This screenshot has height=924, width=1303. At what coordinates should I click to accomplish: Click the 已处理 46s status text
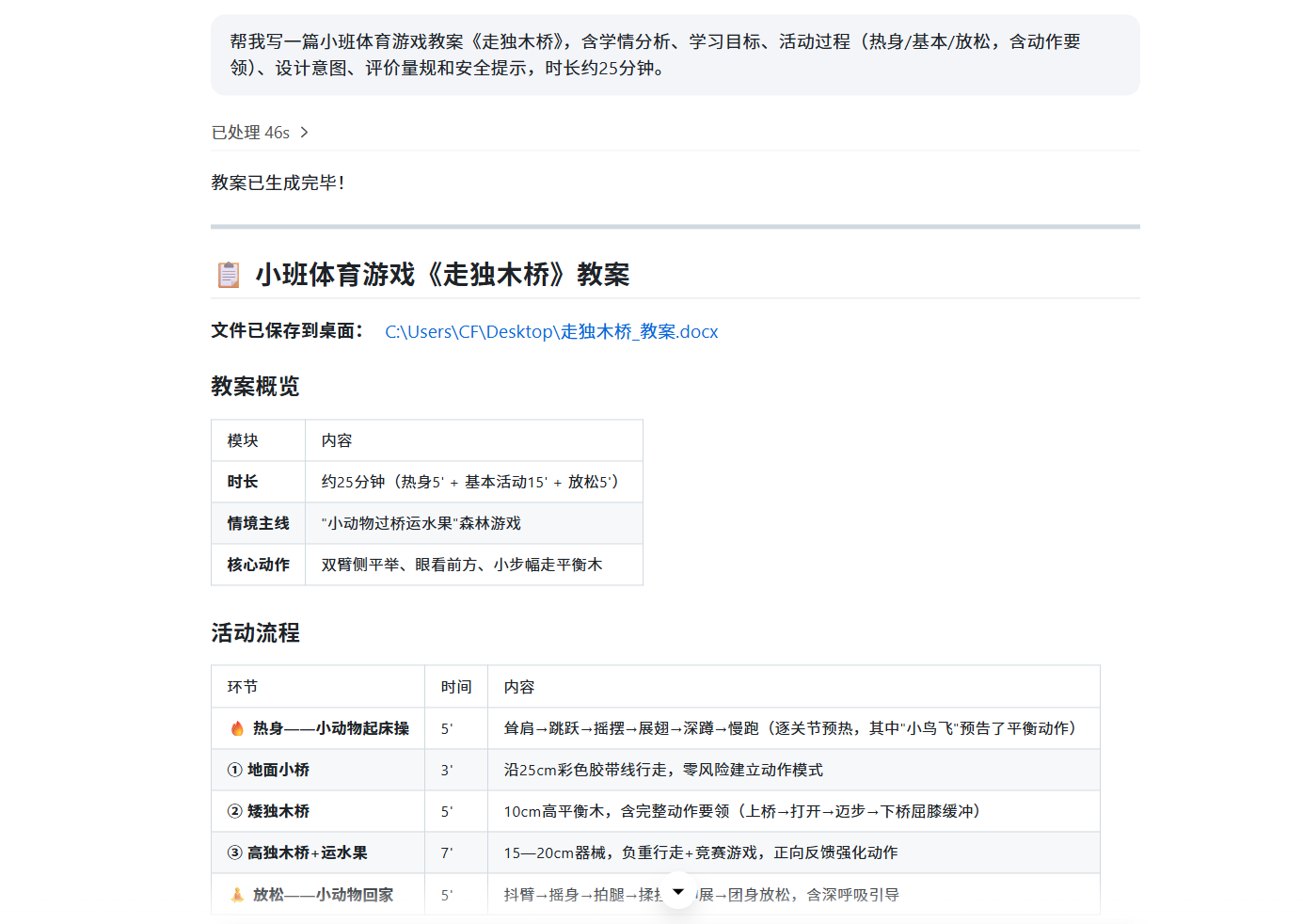pyautogui.click(x=250, y=133)
